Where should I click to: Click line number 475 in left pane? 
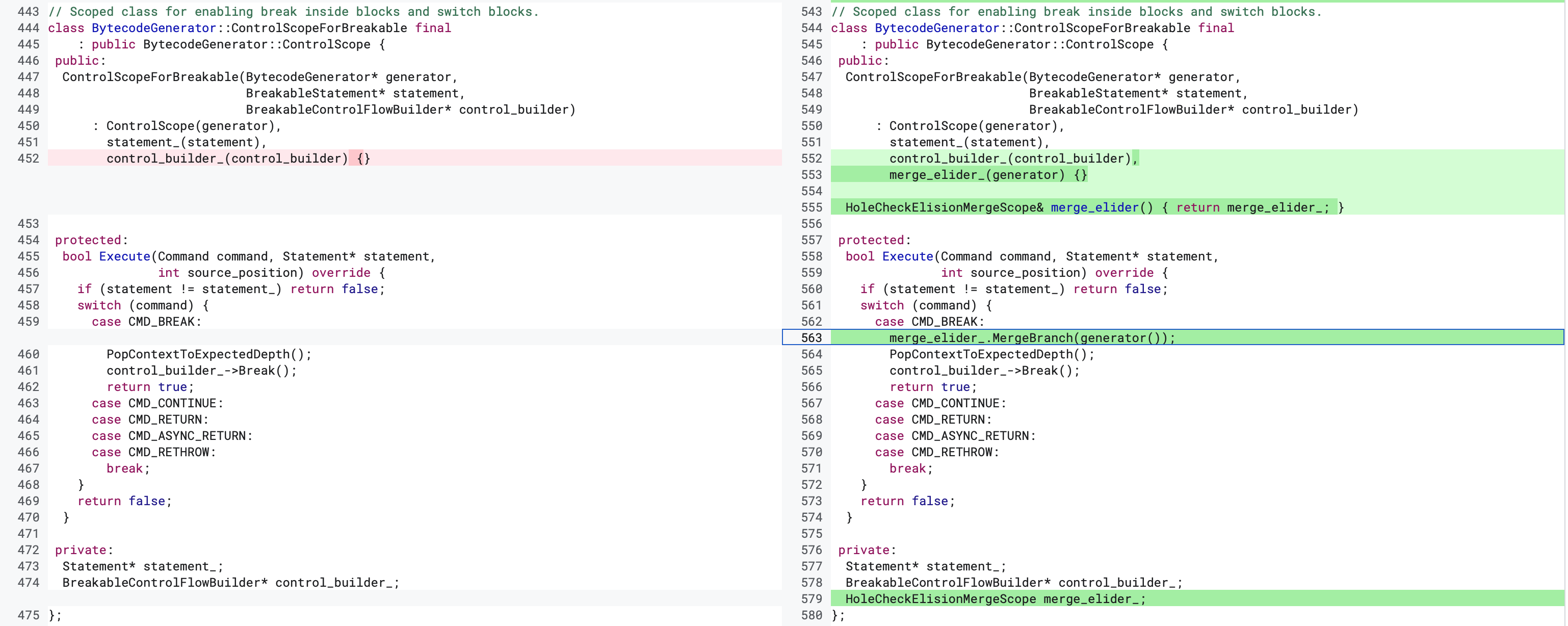[28, 615]
